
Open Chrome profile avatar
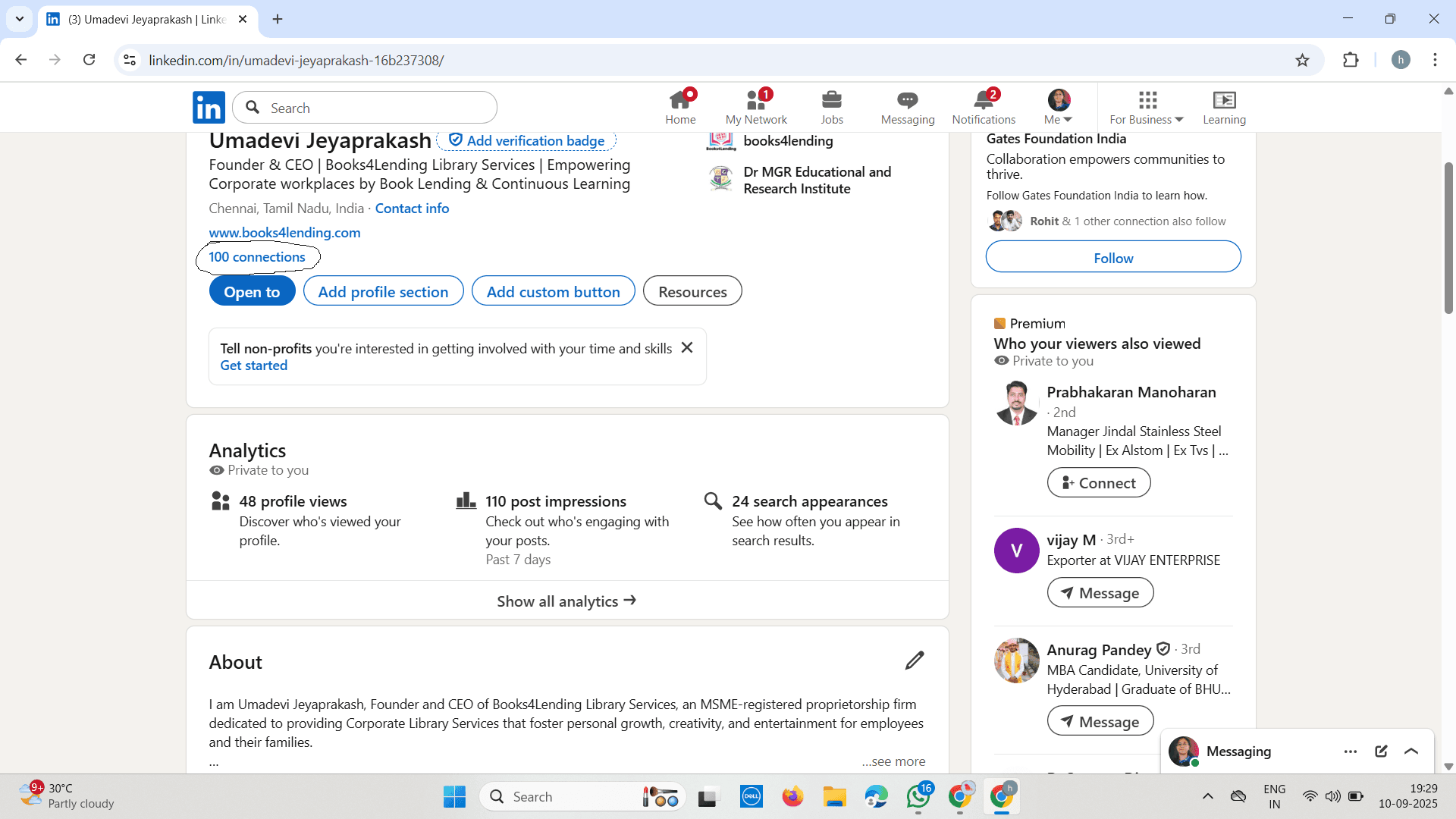coord(1401,60)
